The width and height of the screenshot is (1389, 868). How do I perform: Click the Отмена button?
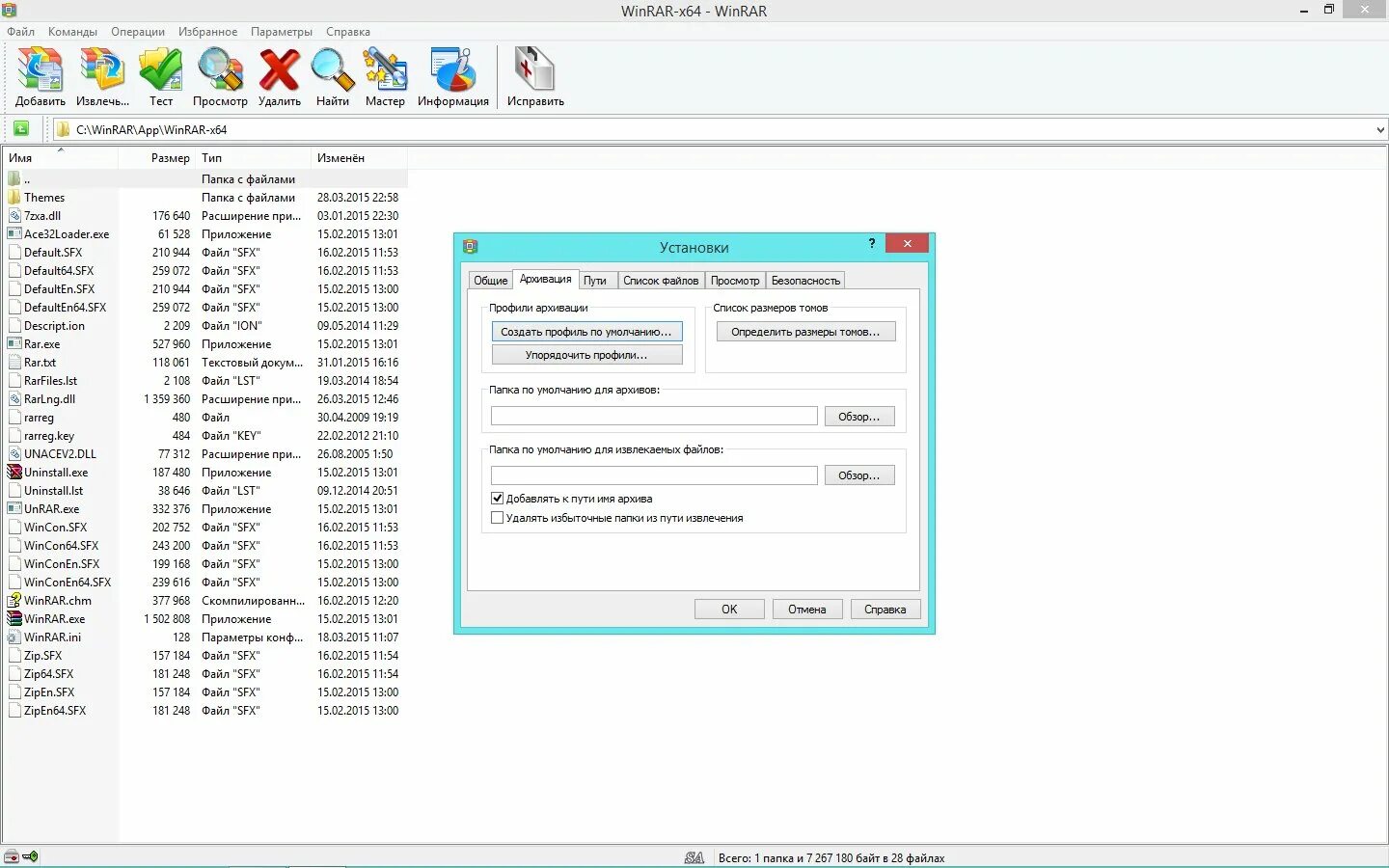tap(806, 610)
